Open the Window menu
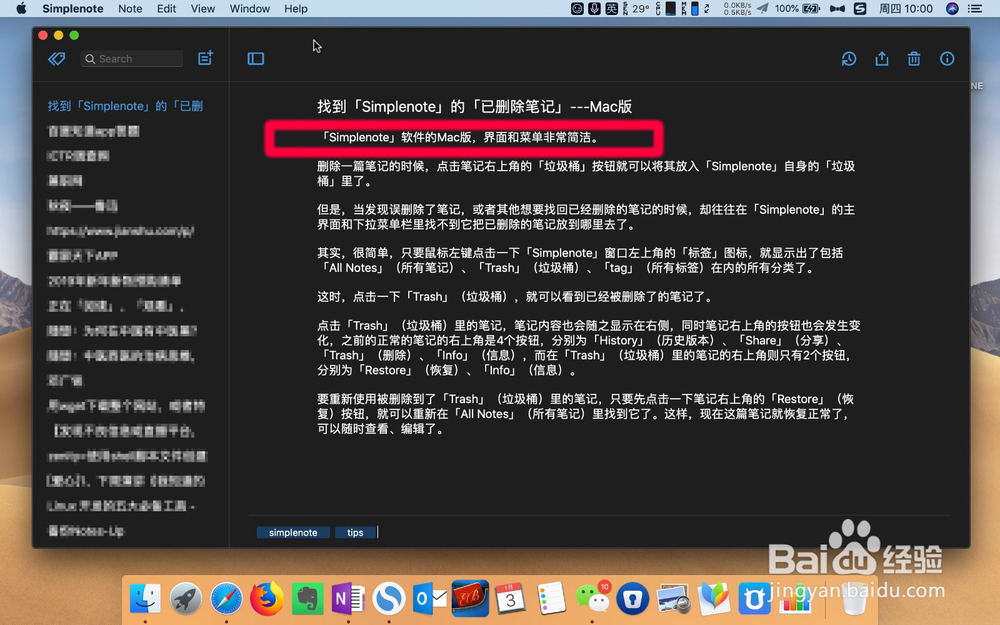 [x=249, y=8]
